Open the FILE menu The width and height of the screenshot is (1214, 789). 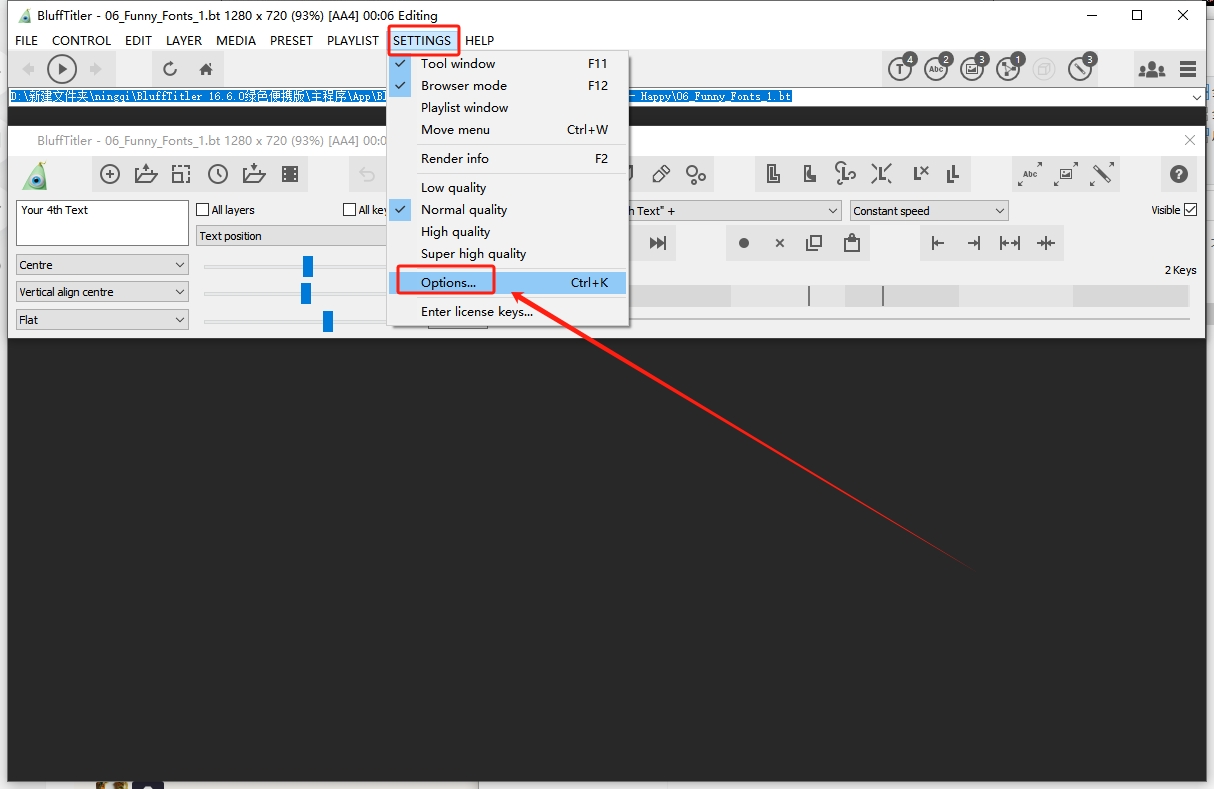(27, 40)
